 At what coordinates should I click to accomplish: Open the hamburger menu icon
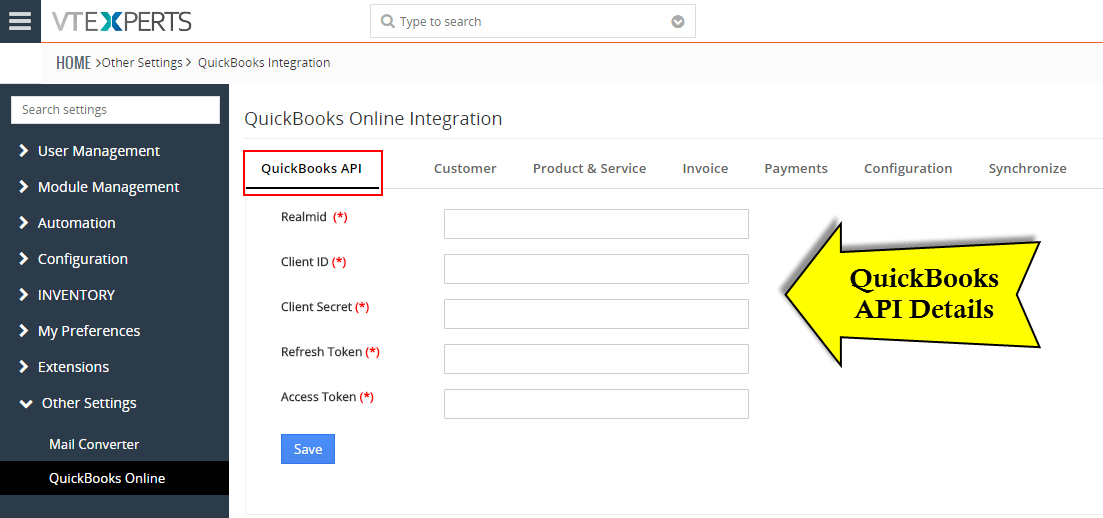[20, 21]
